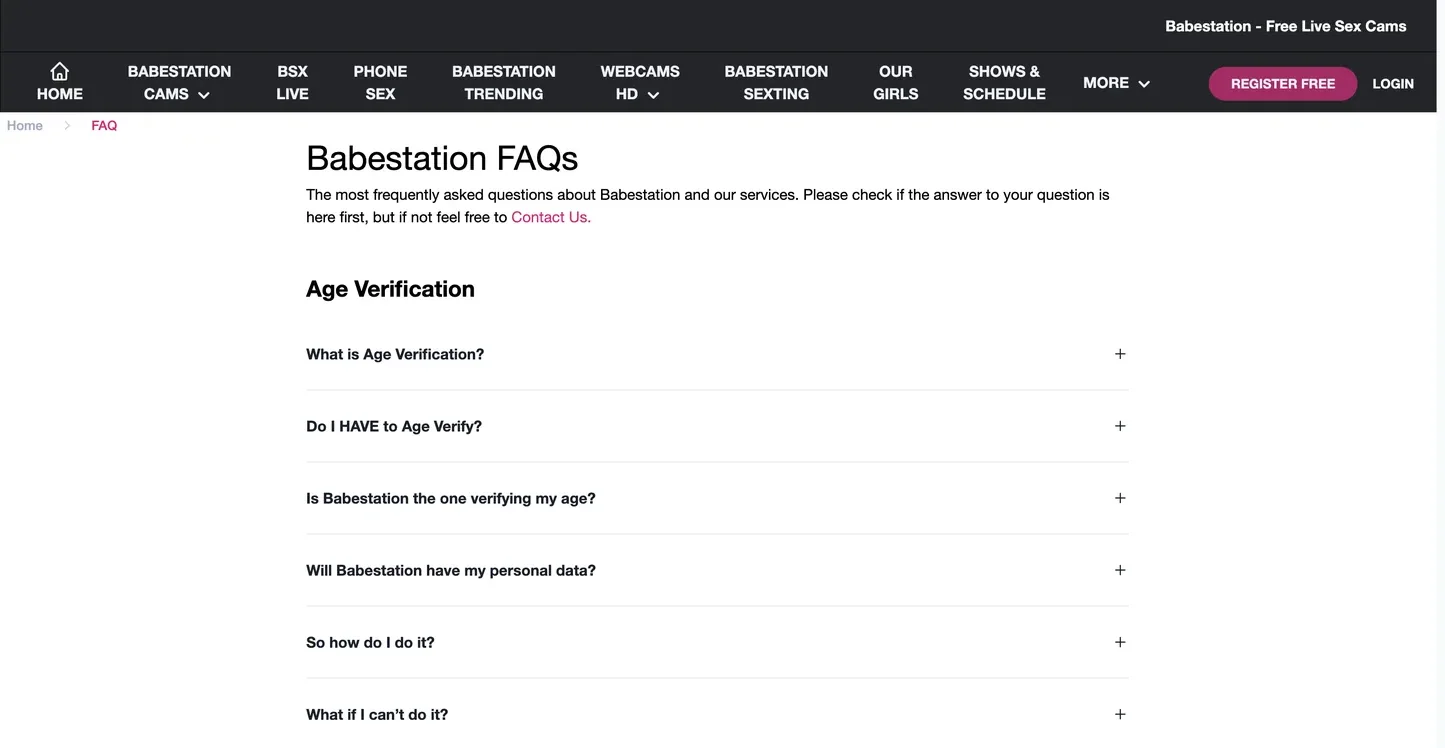Viewport: 1445px width, 748px height.
Task: Open Shows & Schedule nav item
Action: tap(1004, 83)
